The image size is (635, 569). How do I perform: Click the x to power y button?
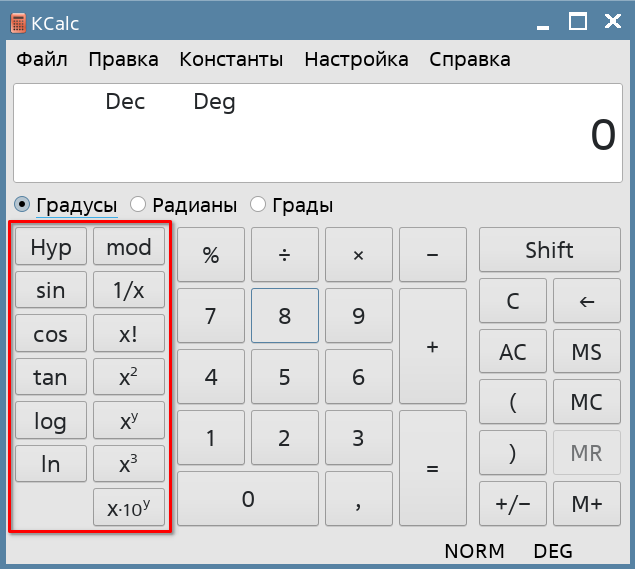129,421
